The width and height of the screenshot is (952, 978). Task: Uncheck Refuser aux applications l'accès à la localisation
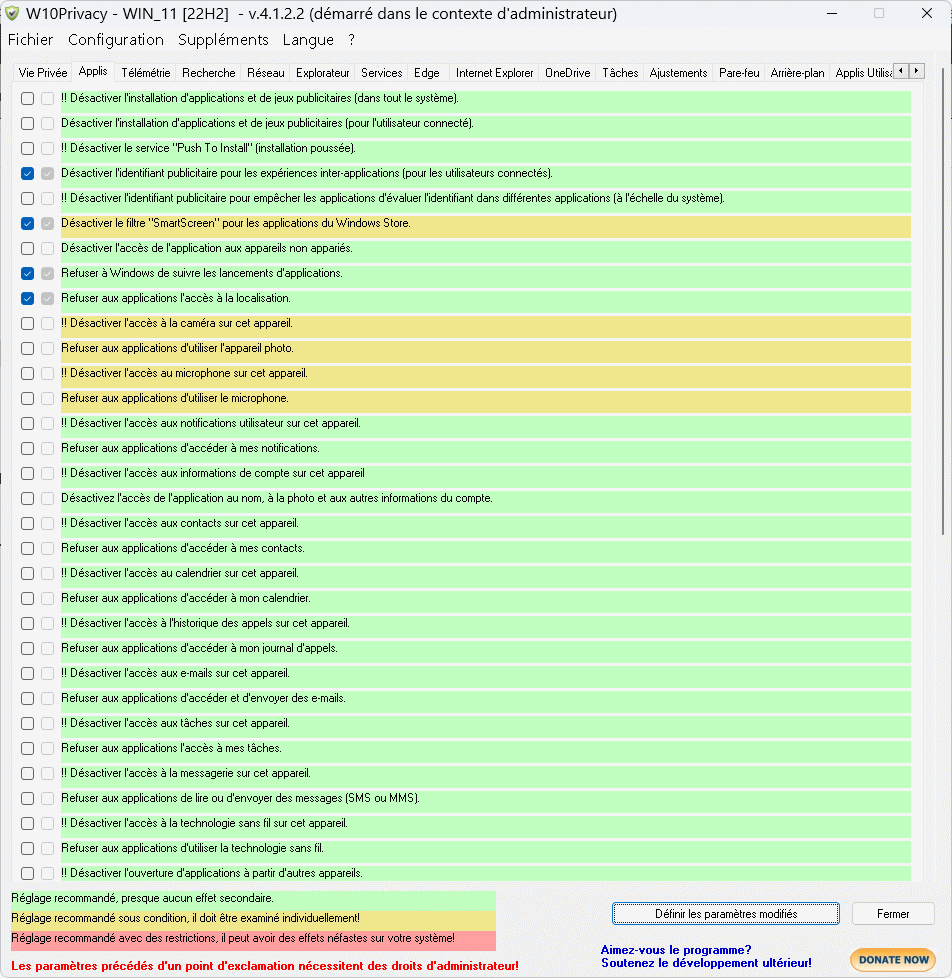click(x=27, y=298)
